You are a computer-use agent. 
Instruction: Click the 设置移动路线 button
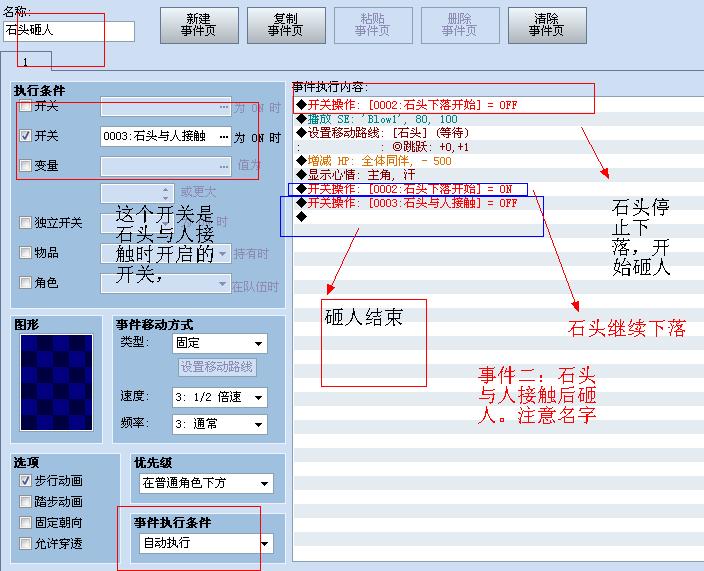click(x=217, y=367)
